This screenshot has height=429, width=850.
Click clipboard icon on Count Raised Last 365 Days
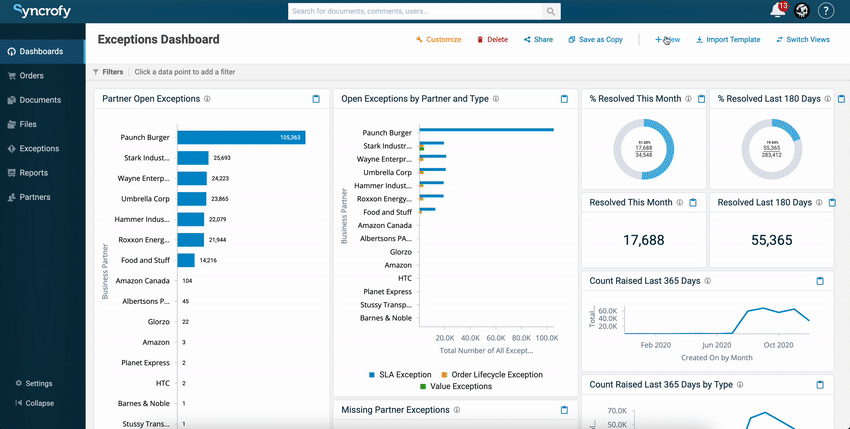tap(820, 281)
